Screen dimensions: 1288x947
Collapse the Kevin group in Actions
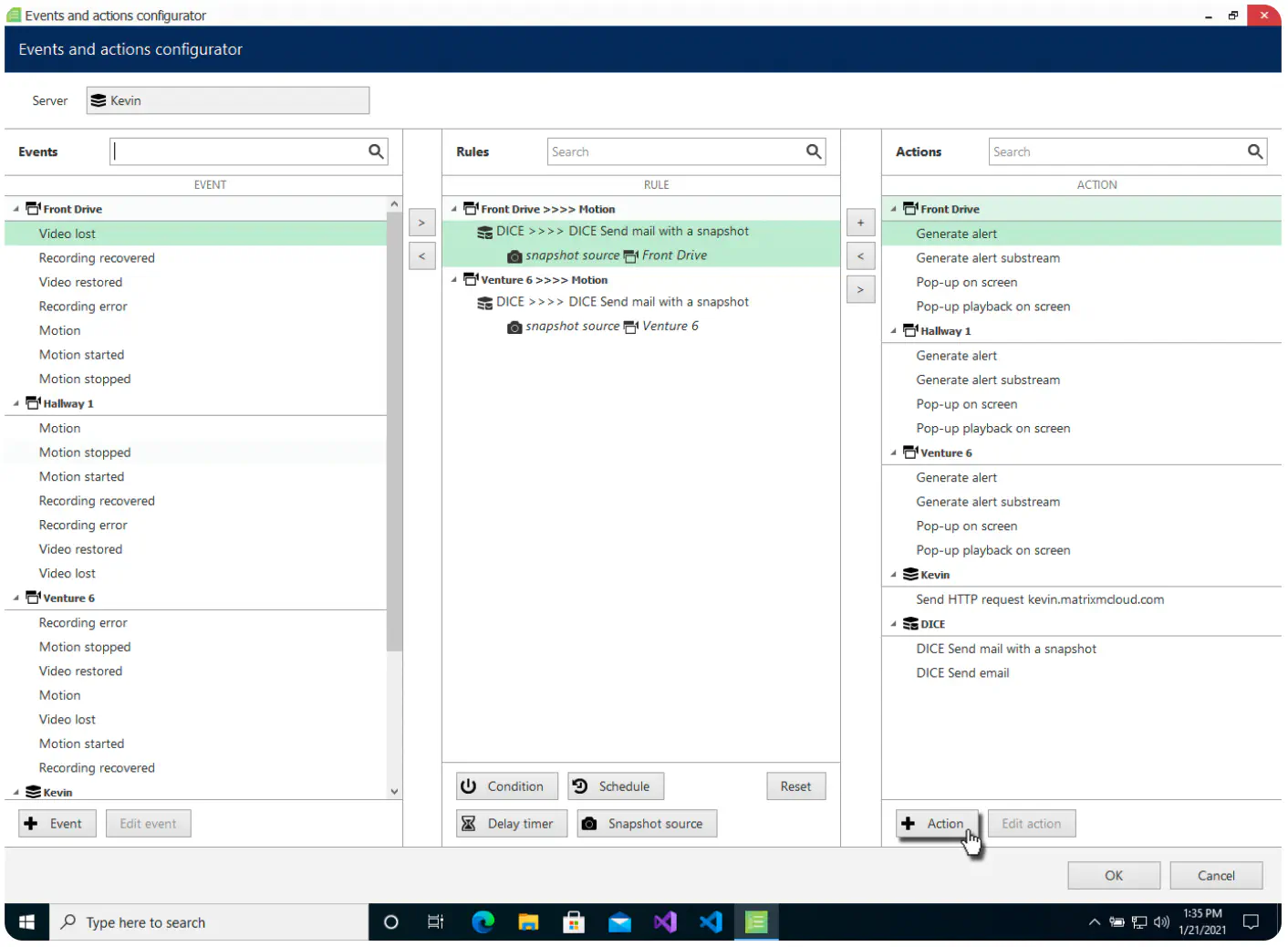point(893,575)
